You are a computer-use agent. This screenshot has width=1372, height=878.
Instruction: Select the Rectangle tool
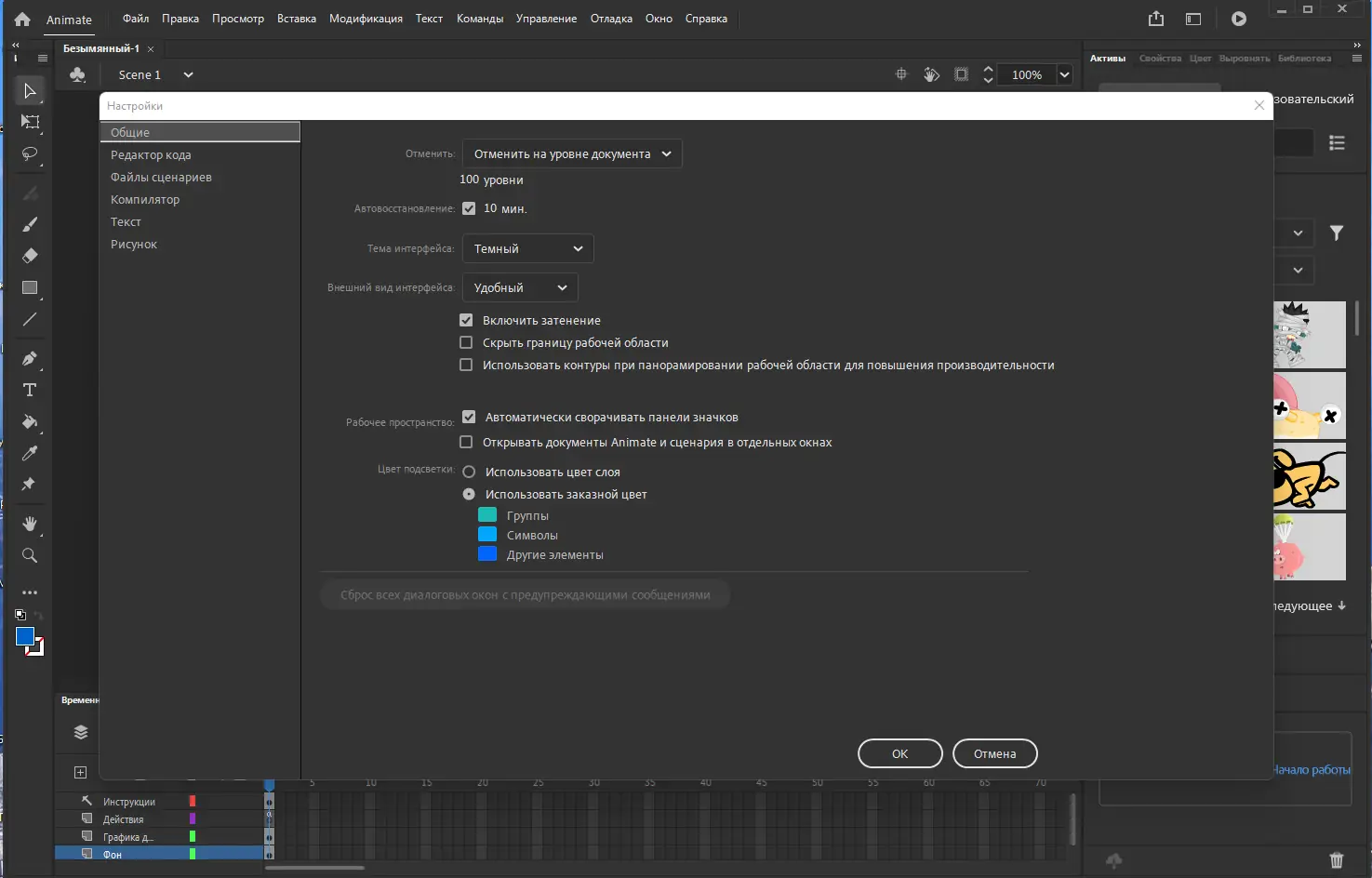[30, 287]
